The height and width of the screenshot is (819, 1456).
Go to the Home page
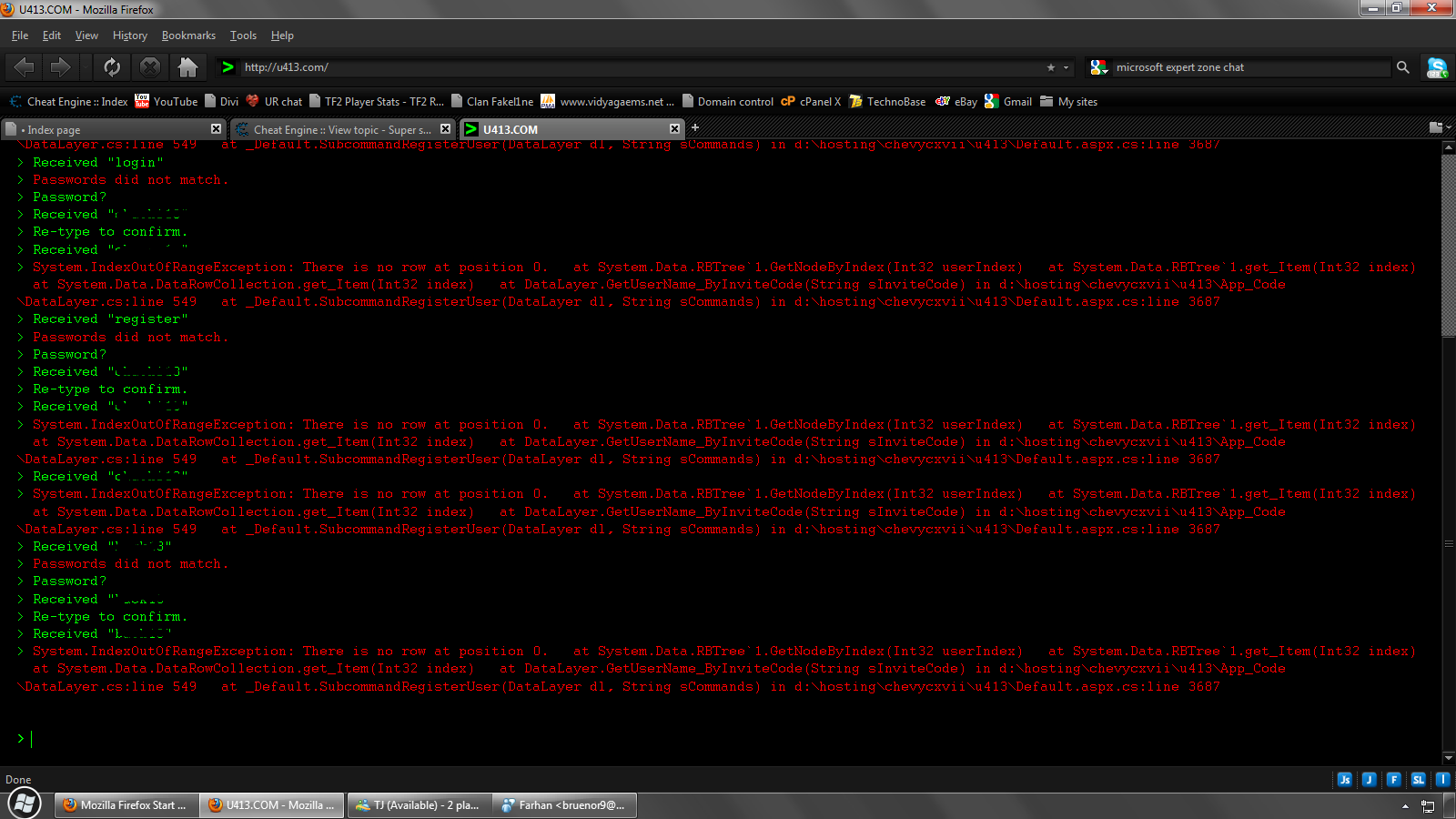[188, 66]
